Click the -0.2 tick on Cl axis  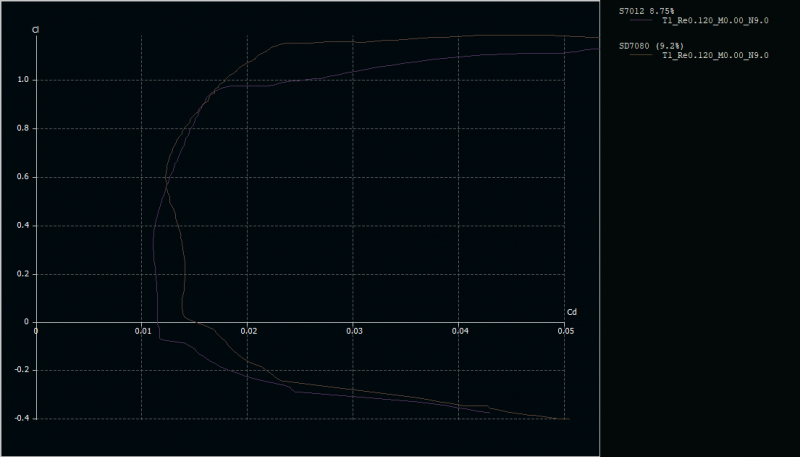(20, 370)
